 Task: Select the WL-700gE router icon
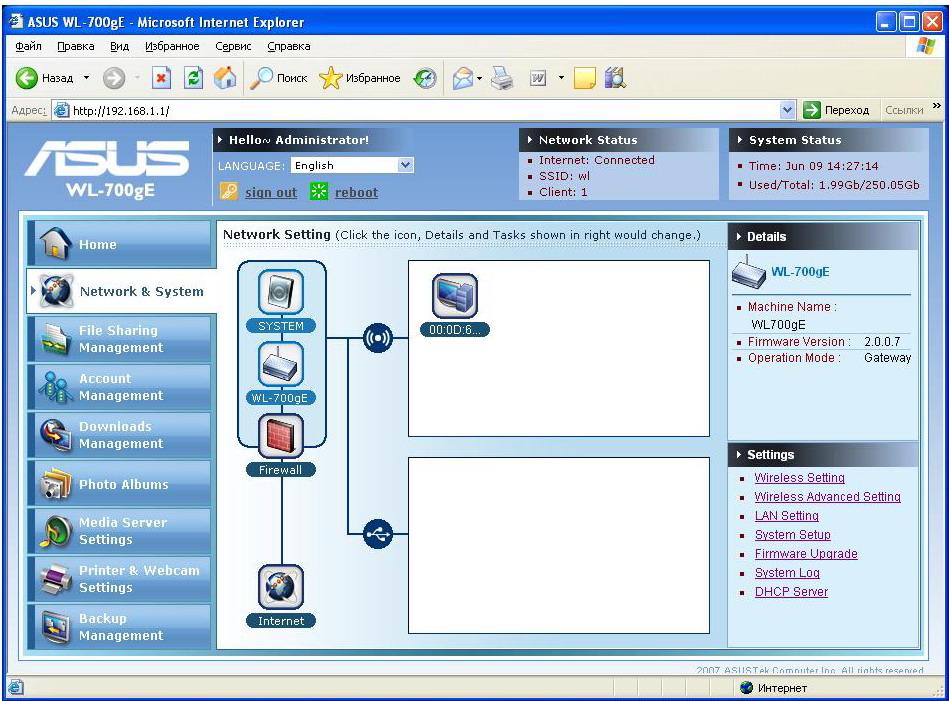[x=281, y=364]
